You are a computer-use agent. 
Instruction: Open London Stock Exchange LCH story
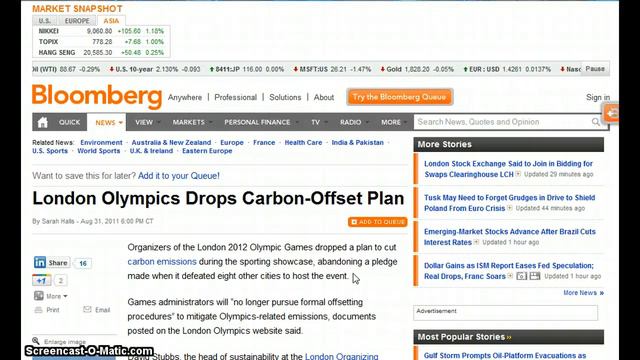pyautogui.click(x=508, y=169)
